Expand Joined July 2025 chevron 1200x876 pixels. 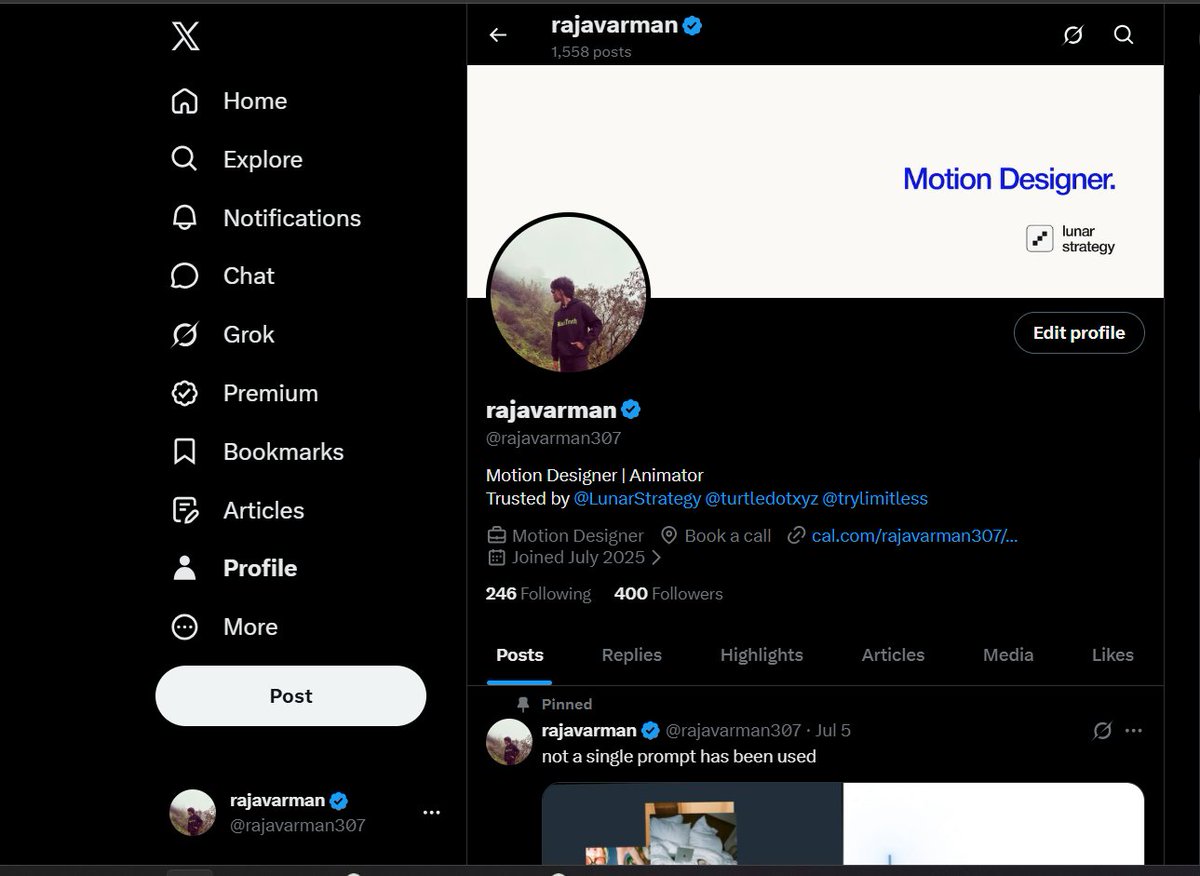pos(656,558)
